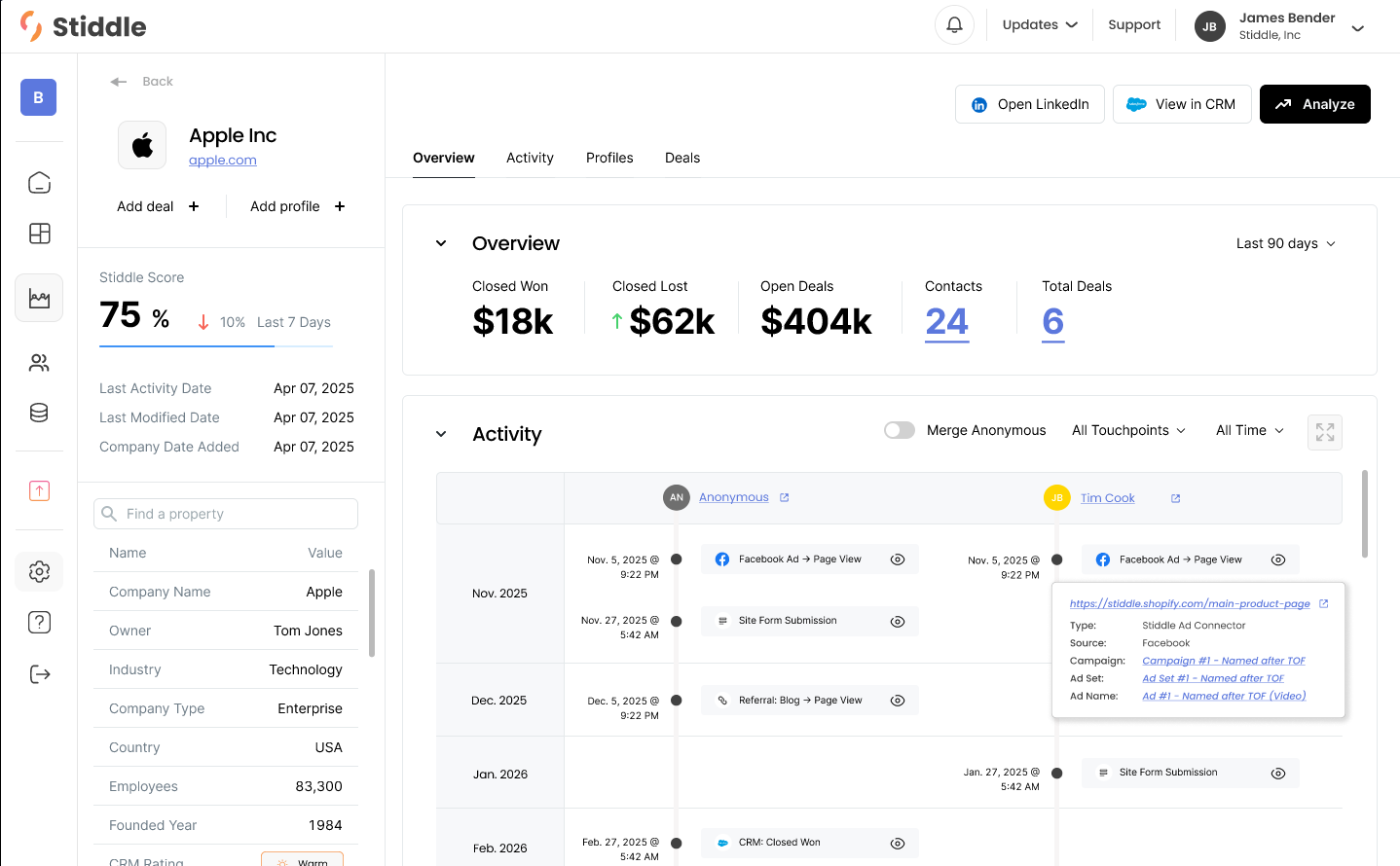Open Ad Set #1 - Named after TOF link

click(1213, 678)
